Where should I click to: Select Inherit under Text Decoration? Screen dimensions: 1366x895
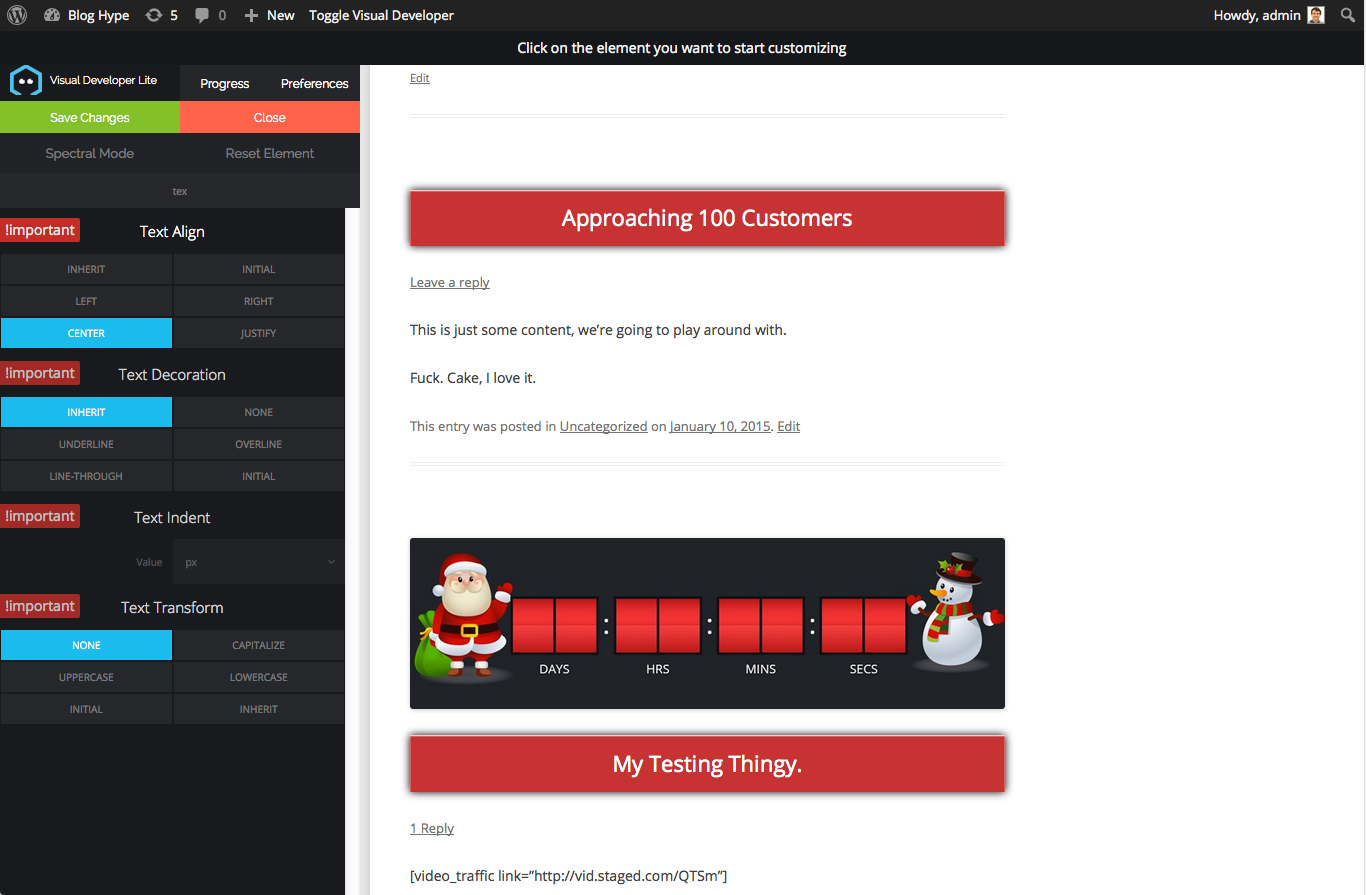[x=86, y=412]
